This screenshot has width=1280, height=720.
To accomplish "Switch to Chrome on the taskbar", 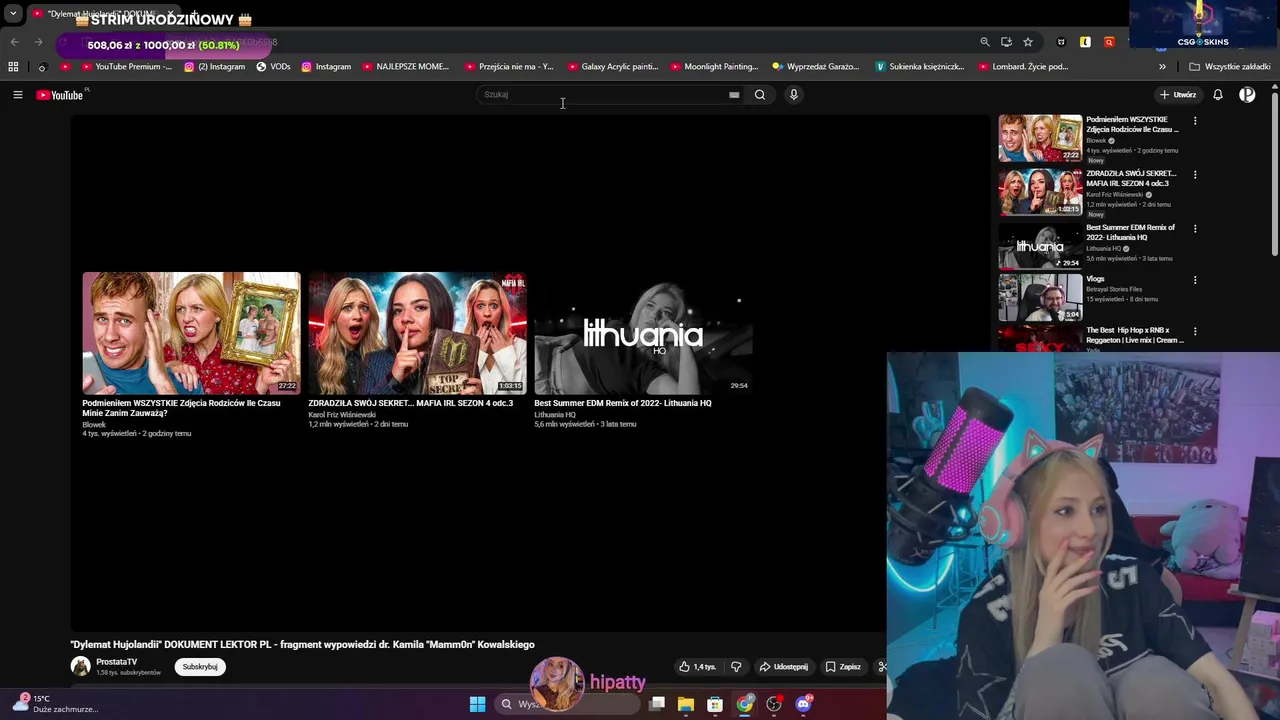I will [745, 704].
